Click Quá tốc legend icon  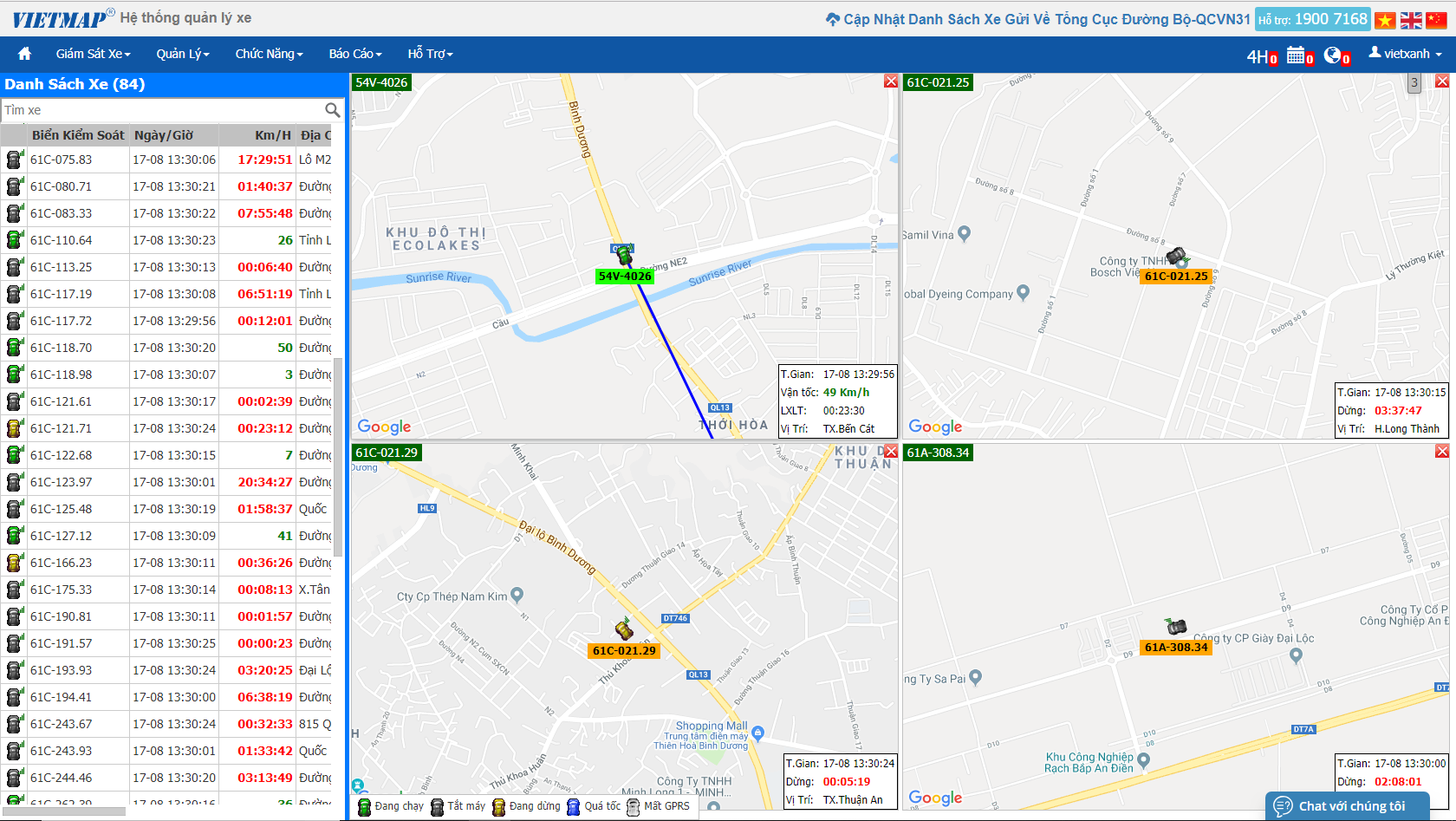(574, 807)
